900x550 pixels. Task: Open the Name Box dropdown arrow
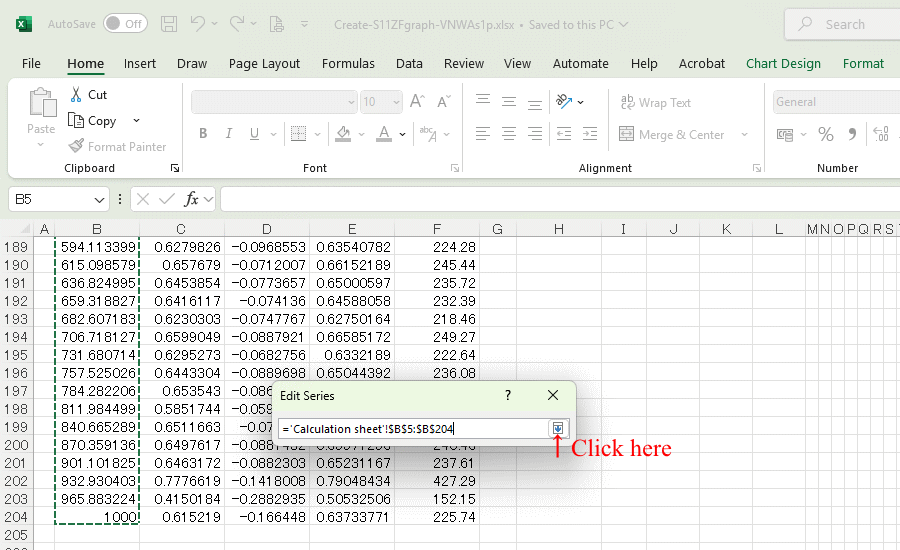point(99,200)
